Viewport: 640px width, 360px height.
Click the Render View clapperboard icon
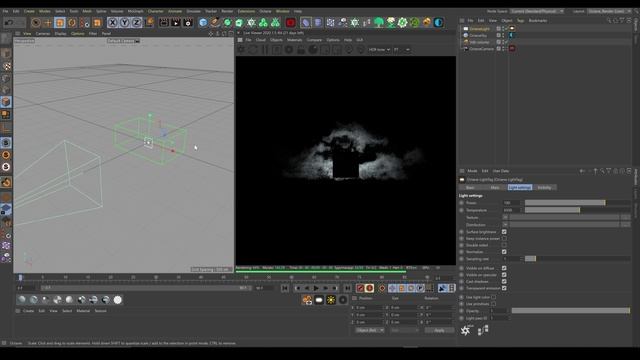pos(164,22)
